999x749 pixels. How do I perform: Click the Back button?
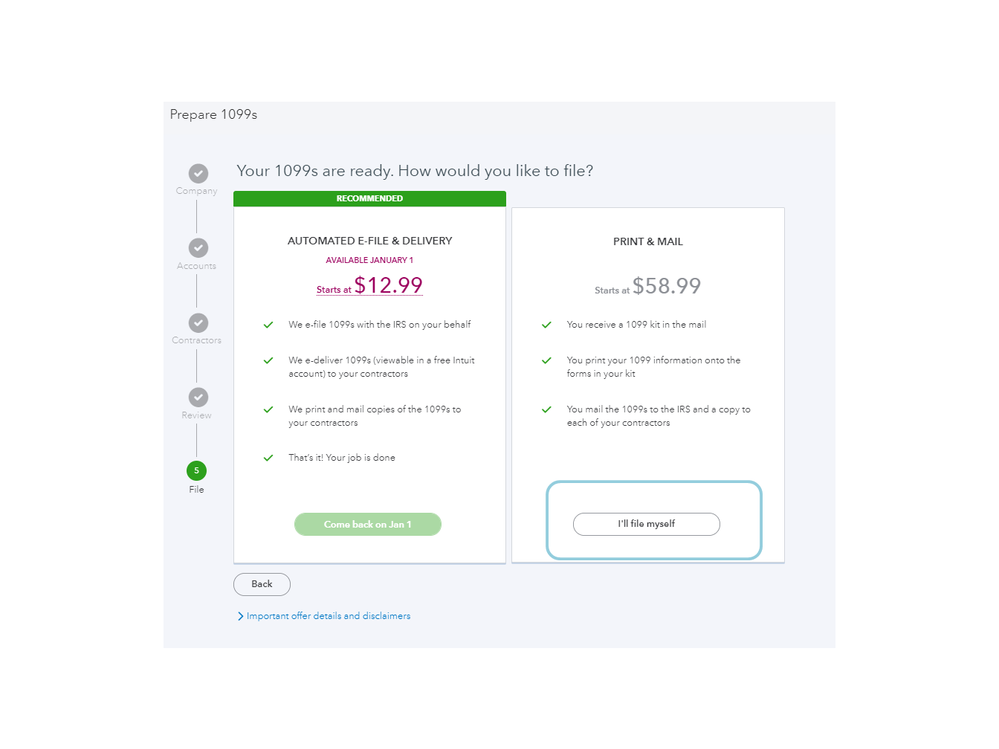tap(262, 584)
